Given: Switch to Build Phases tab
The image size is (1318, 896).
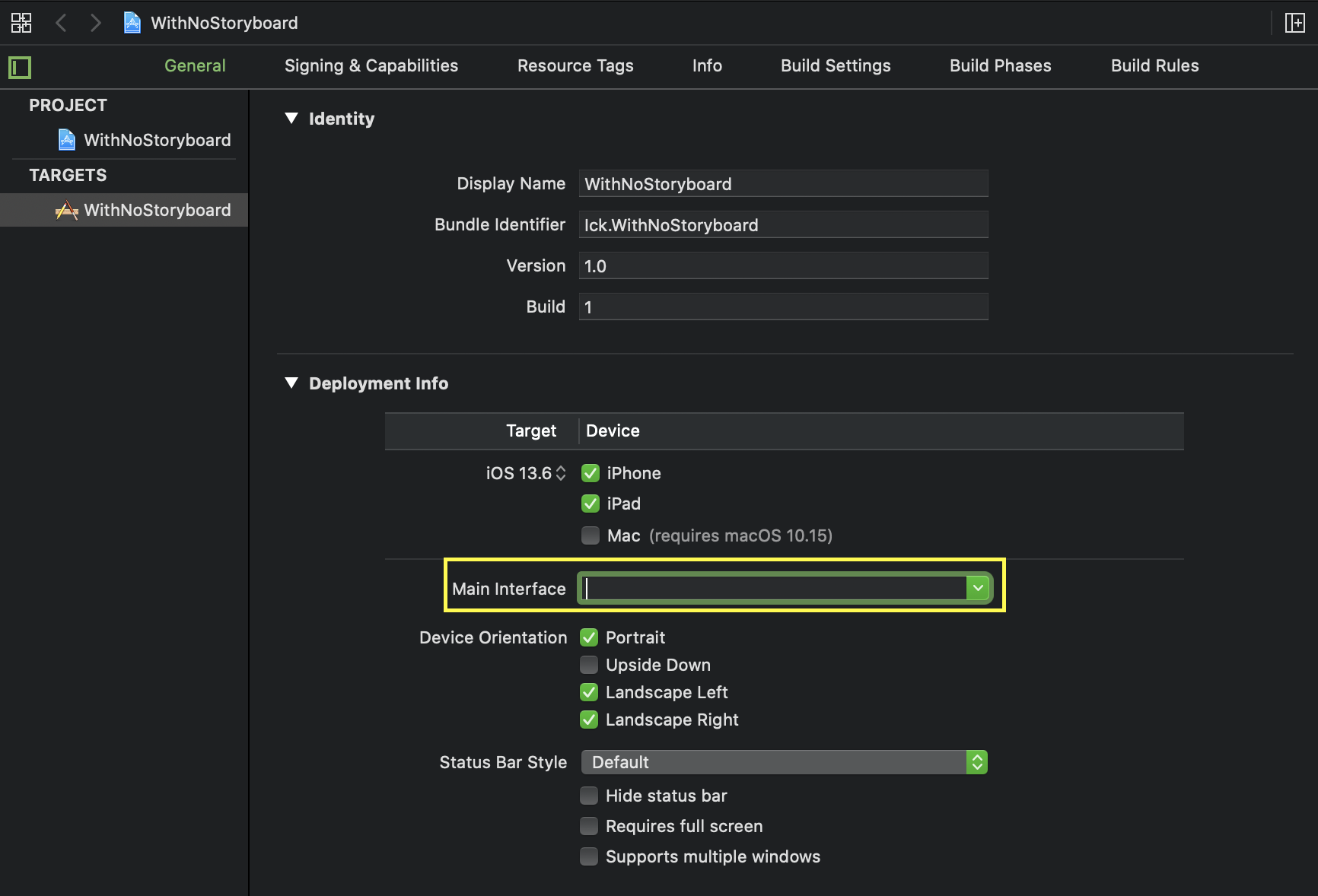Looking at the screenshot, I should point(1000,65).
